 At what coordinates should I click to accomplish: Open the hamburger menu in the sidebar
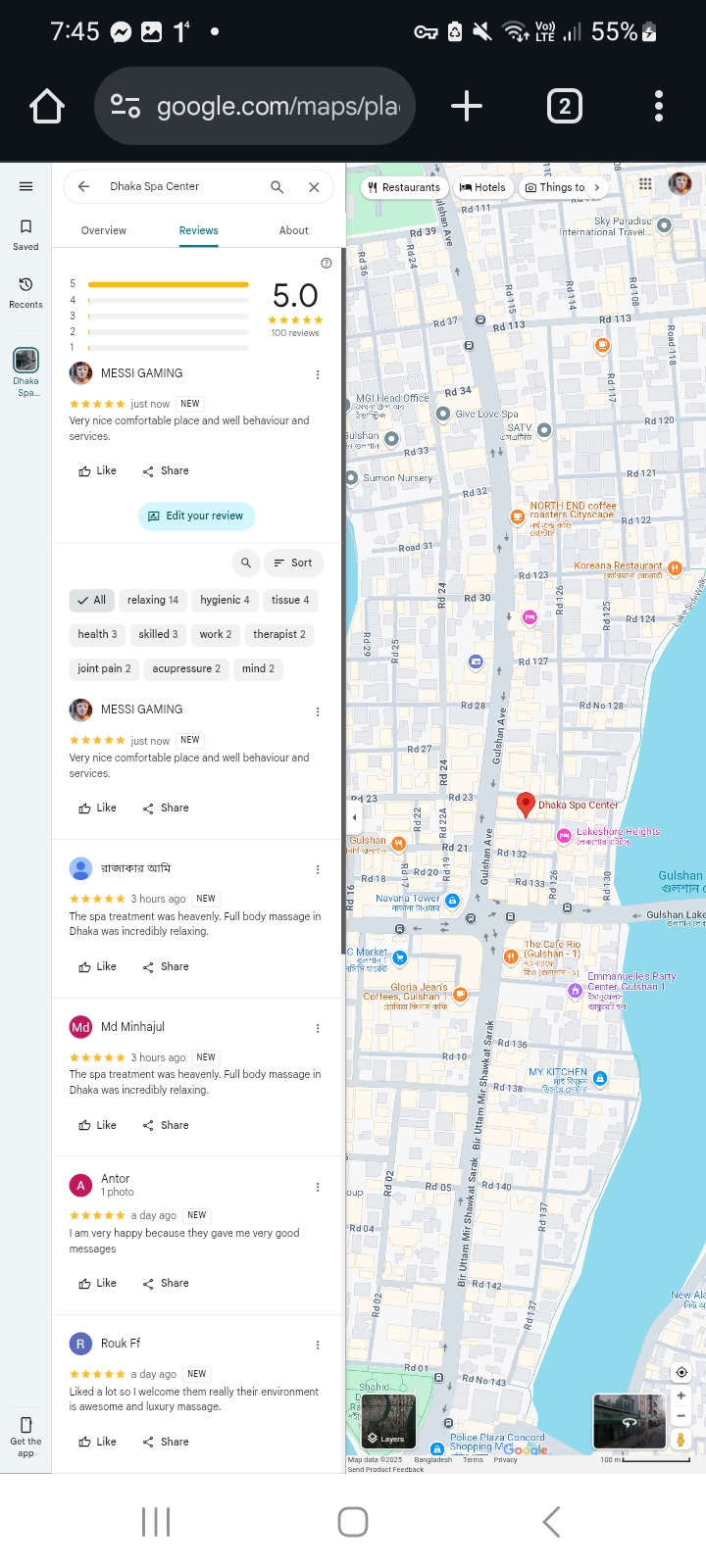pos(25,186)
